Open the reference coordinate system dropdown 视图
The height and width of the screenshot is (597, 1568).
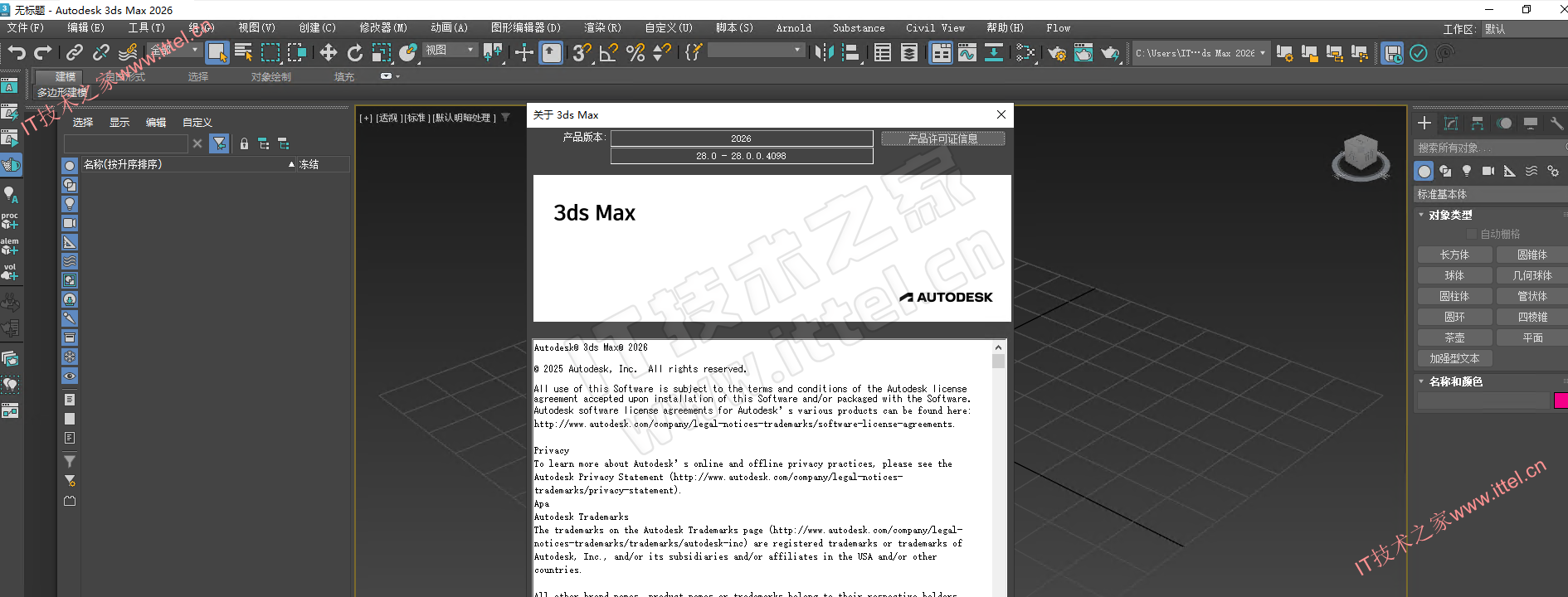point(450,50)
